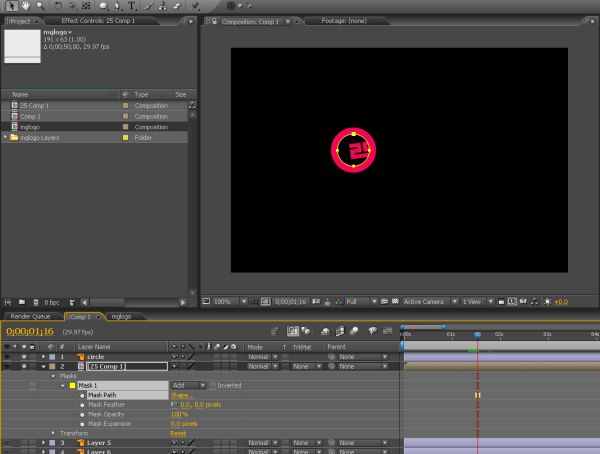Image resolution: width=600 pixels, height=454 pixels.
Task: Check the Inverted checkbox for Mask 1
Action: (x=212, y=385)
